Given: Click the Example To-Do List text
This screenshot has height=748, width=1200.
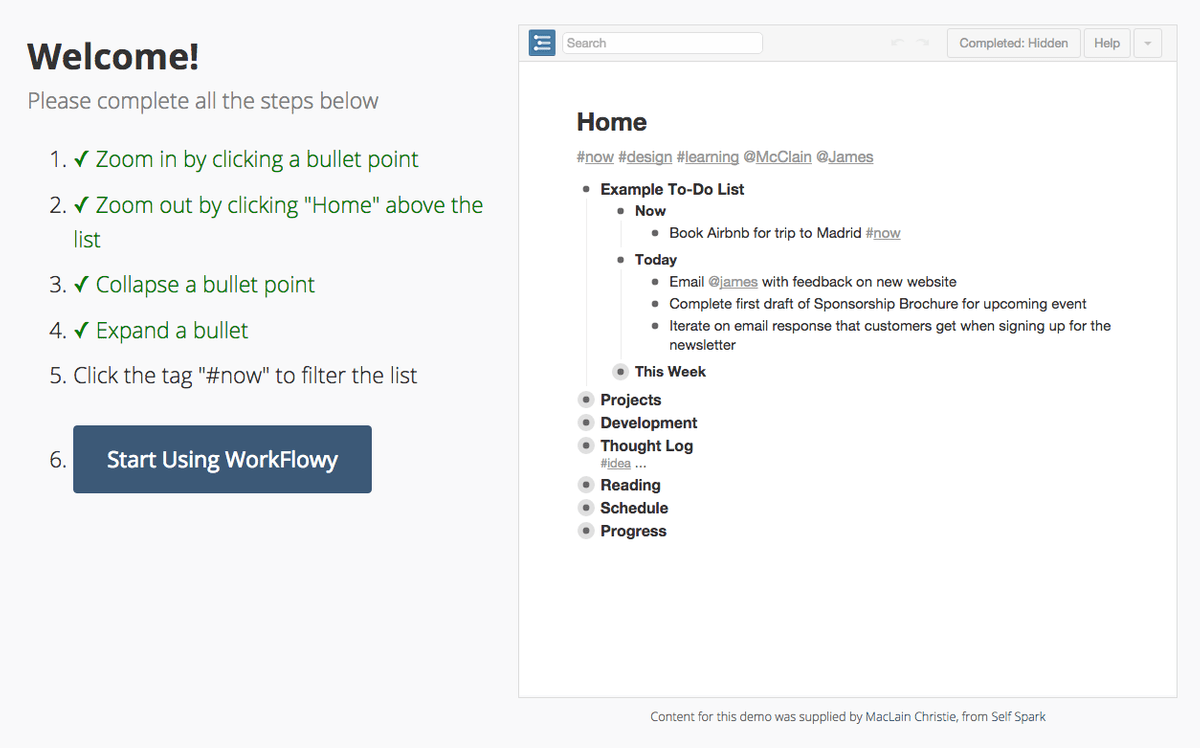Looking at the screenshot, I should 672,189.
